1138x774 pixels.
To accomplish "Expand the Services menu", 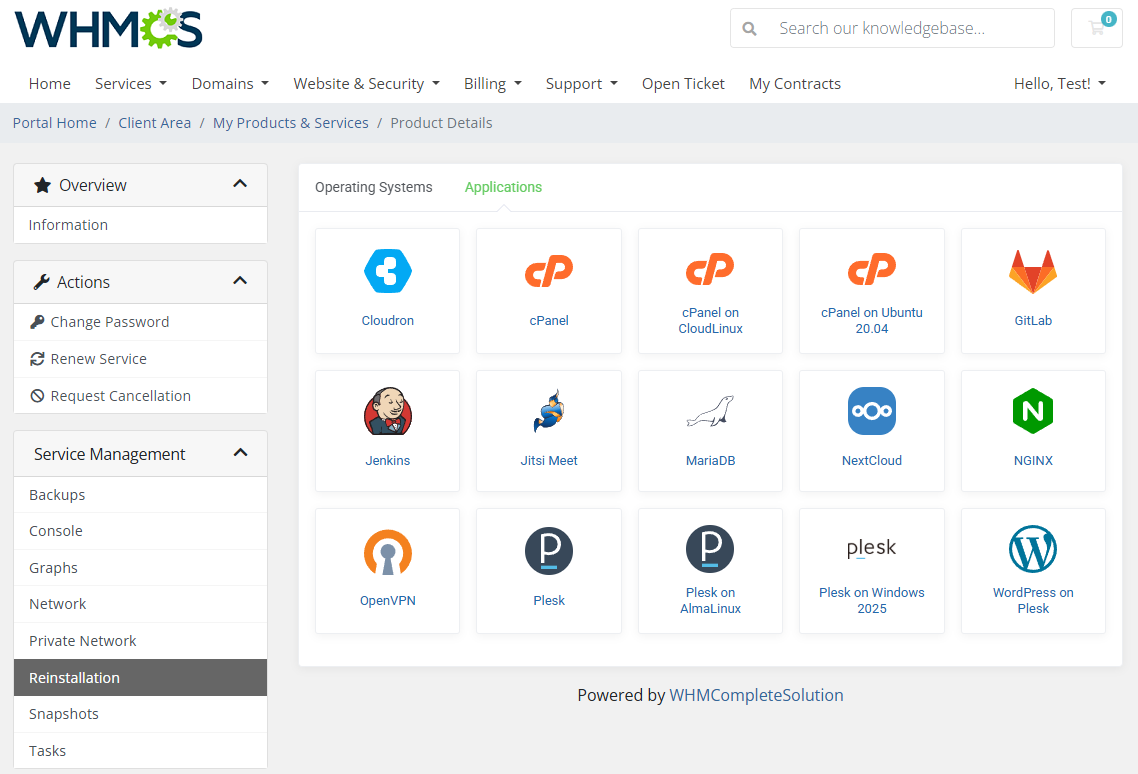I will tap(130, 83).
